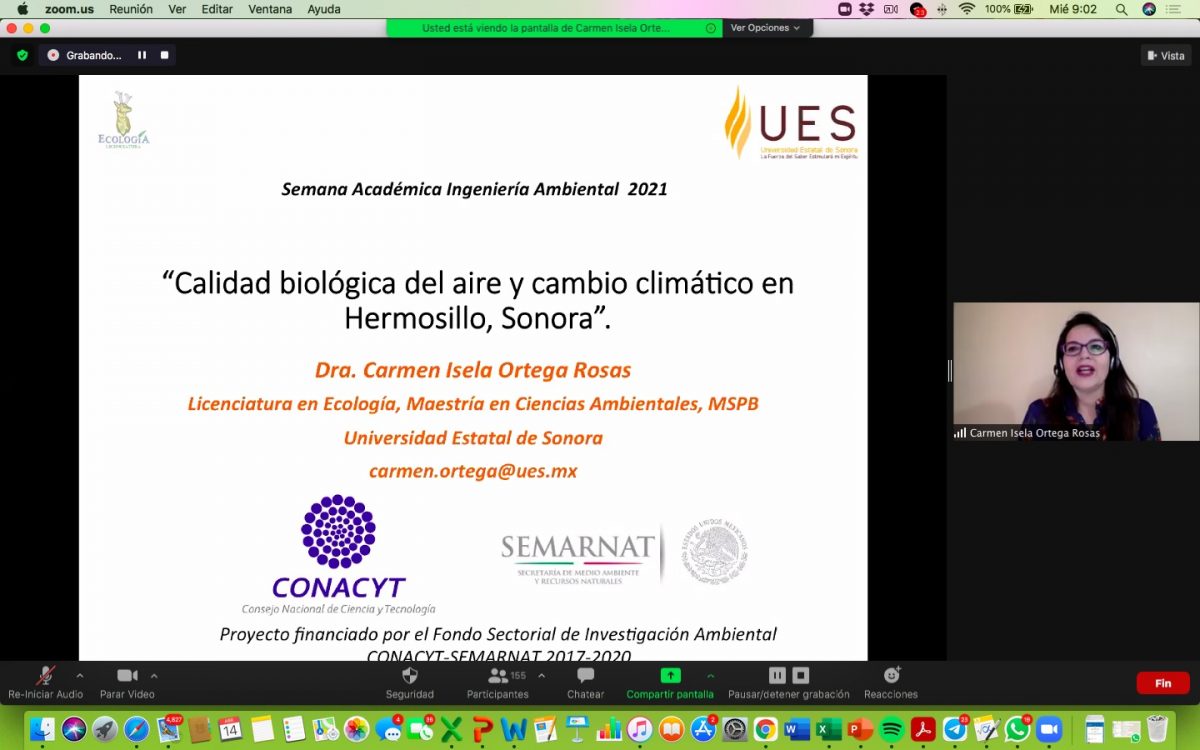Viewport: 1200px width, 750px height.
Task: Pause recording in the bottom toolbar
Action: coord(777,676)
